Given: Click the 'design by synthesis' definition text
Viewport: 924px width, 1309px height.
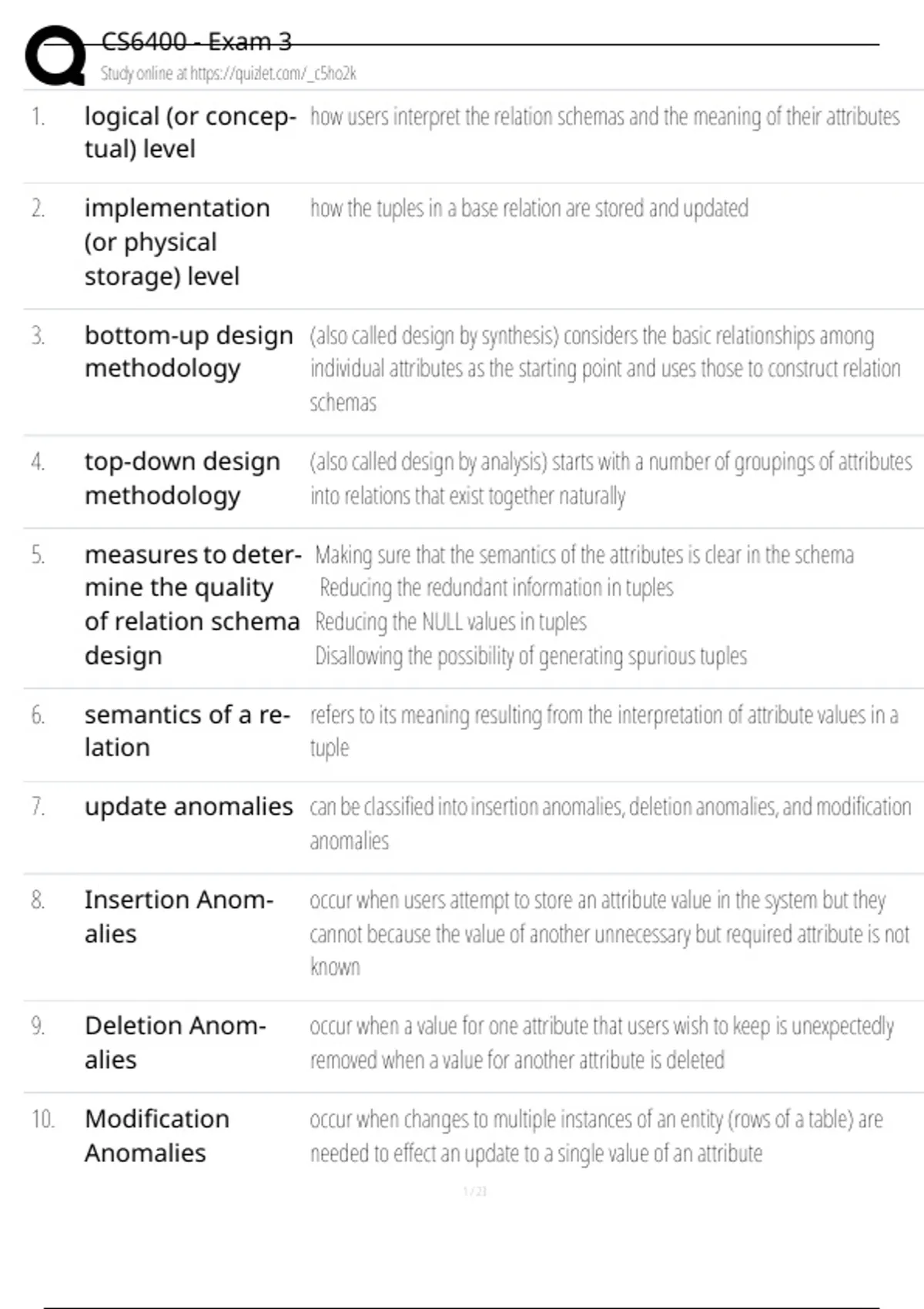Looking at the screenshot, I should (x=604, y=368).
